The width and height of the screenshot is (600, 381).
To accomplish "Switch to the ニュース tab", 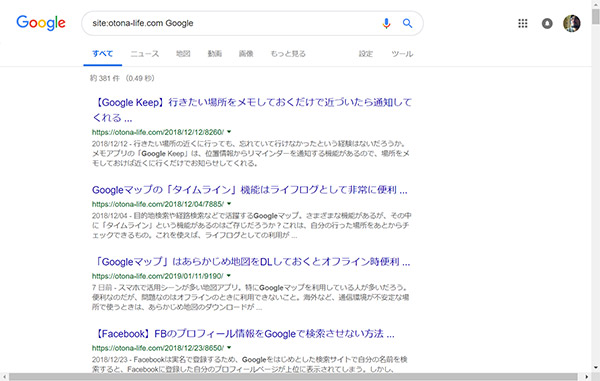I will (x=145, y=54).
